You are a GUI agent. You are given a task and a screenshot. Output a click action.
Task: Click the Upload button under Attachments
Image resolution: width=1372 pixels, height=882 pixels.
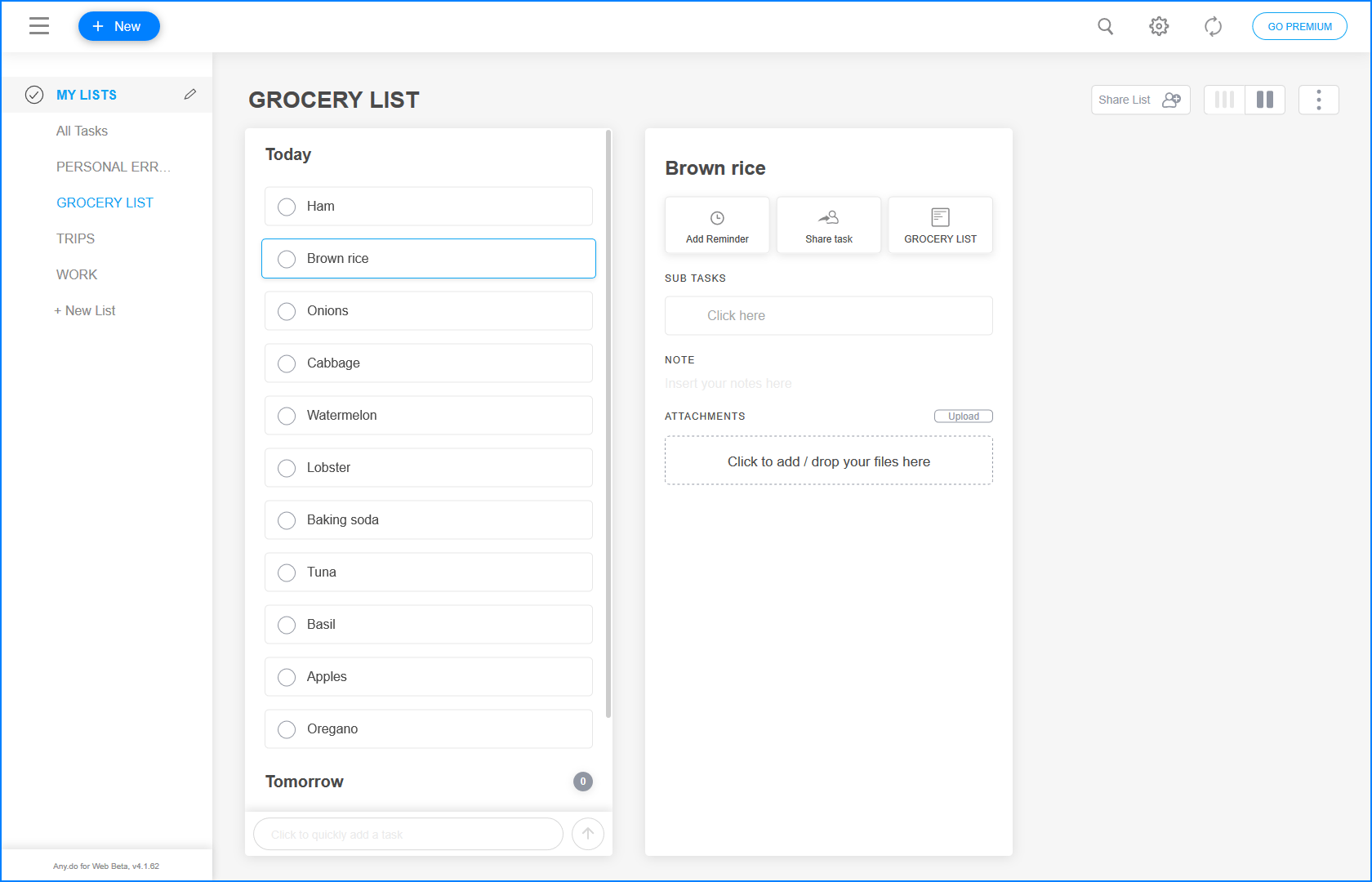[963, 416]
